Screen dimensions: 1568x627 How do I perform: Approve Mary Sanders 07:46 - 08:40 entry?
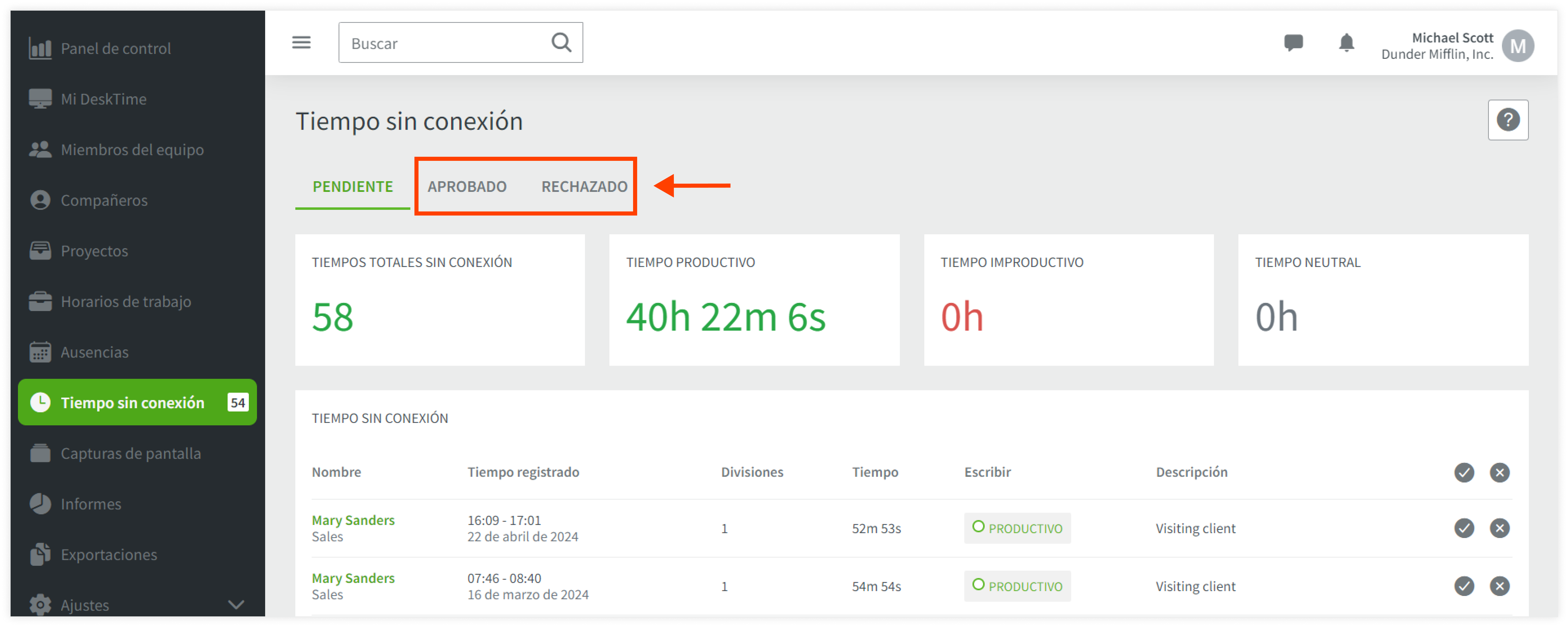click(1464, 586)
